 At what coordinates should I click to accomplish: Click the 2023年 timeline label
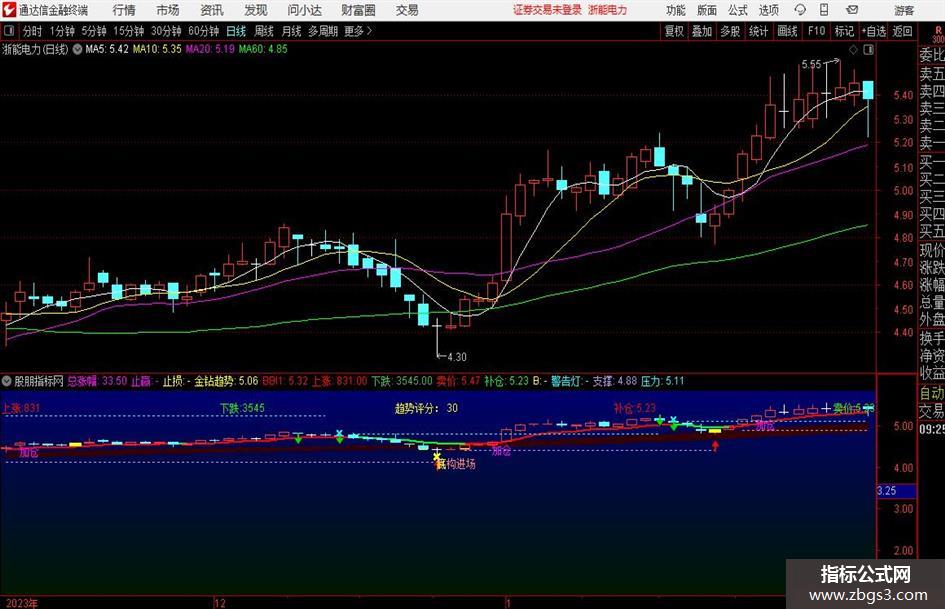[22, 603]
